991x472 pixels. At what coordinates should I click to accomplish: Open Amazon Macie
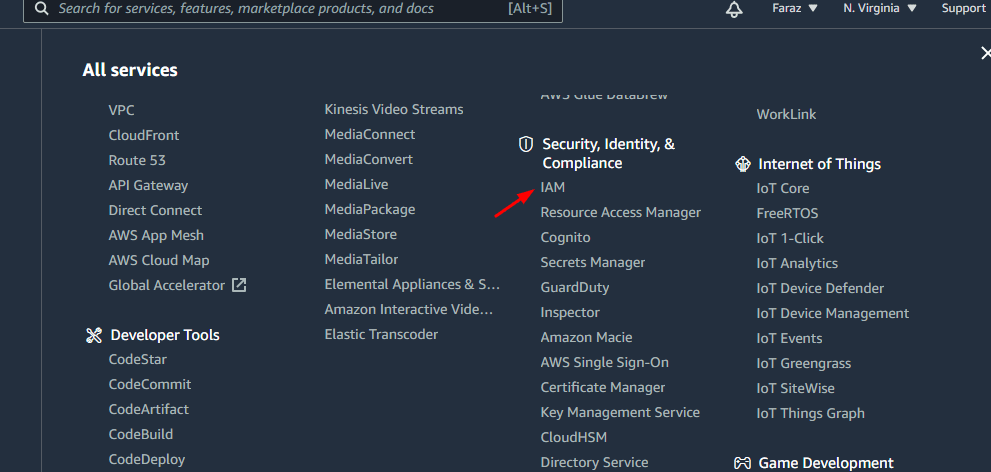click(x=586, y=337)
